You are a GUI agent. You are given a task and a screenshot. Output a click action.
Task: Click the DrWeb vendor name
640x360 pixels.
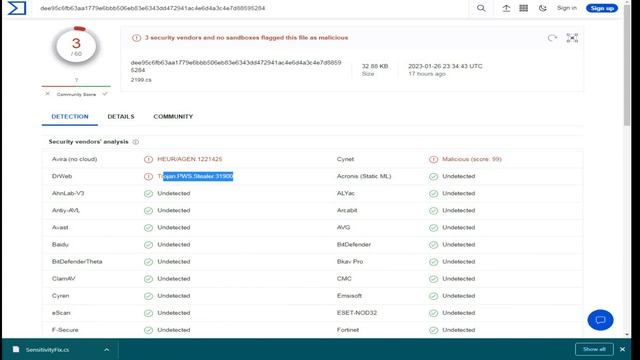tap(62, 176)
